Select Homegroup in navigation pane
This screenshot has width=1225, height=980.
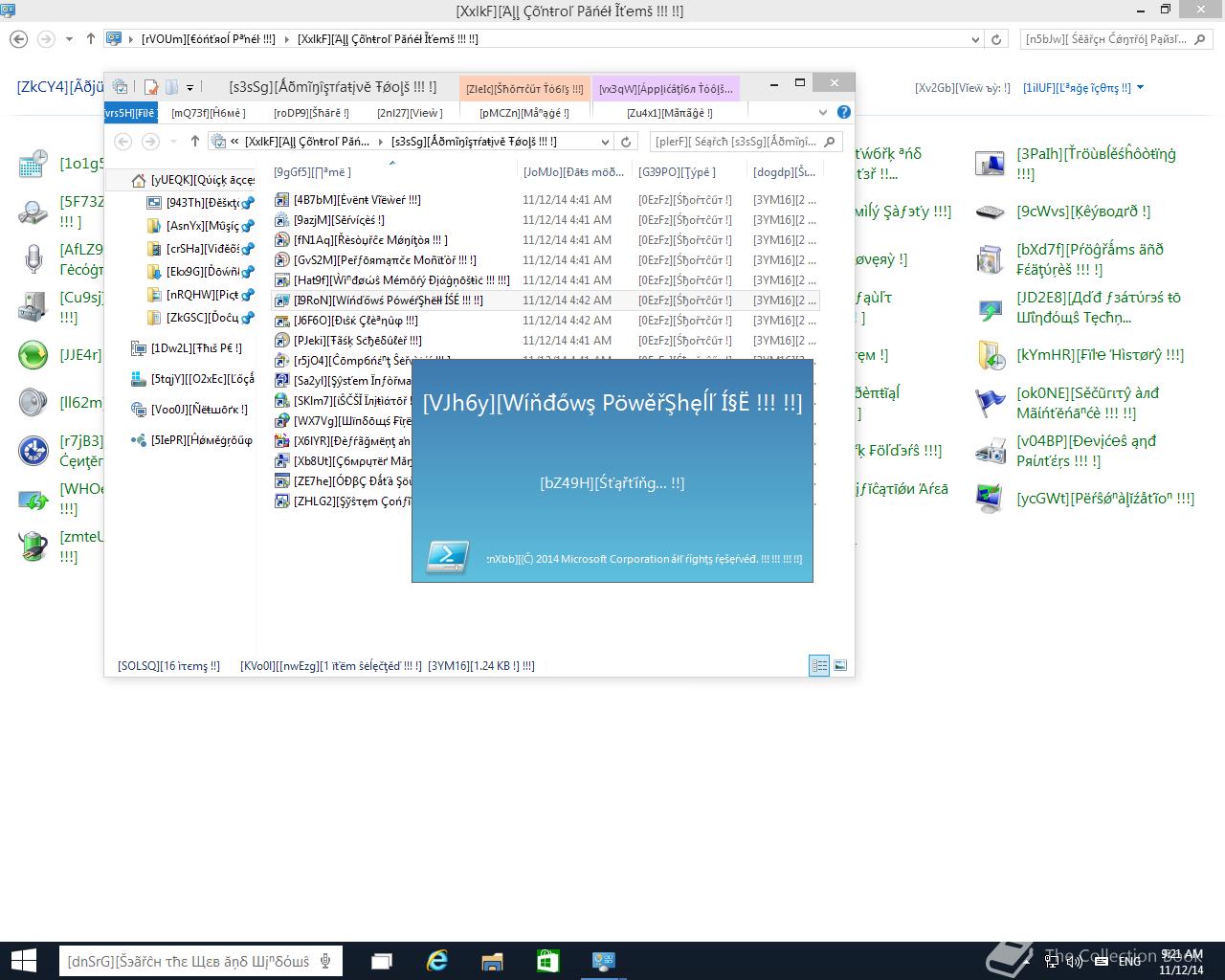191,440
